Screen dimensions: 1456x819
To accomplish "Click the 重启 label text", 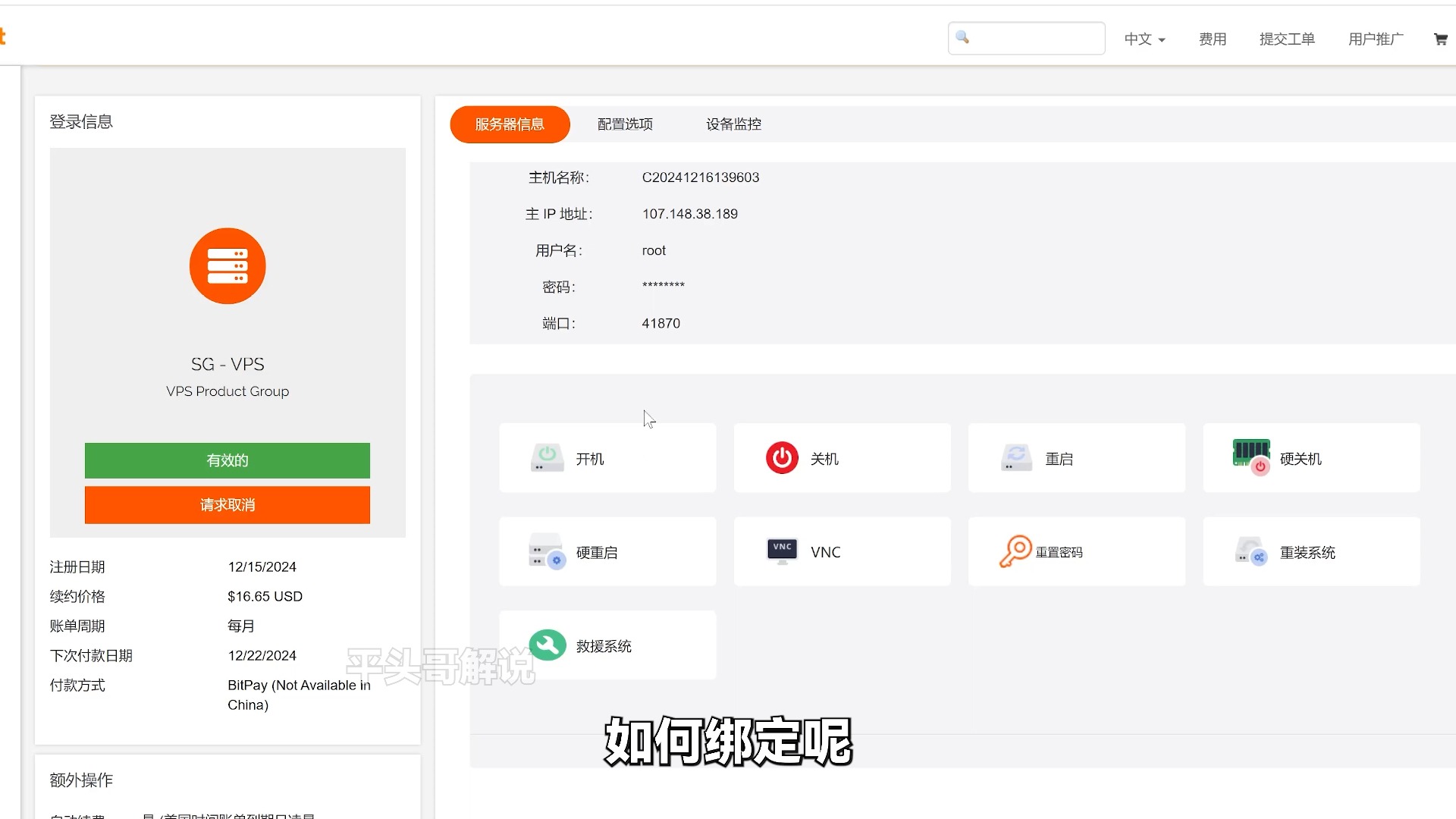I will coord(1059,459).
